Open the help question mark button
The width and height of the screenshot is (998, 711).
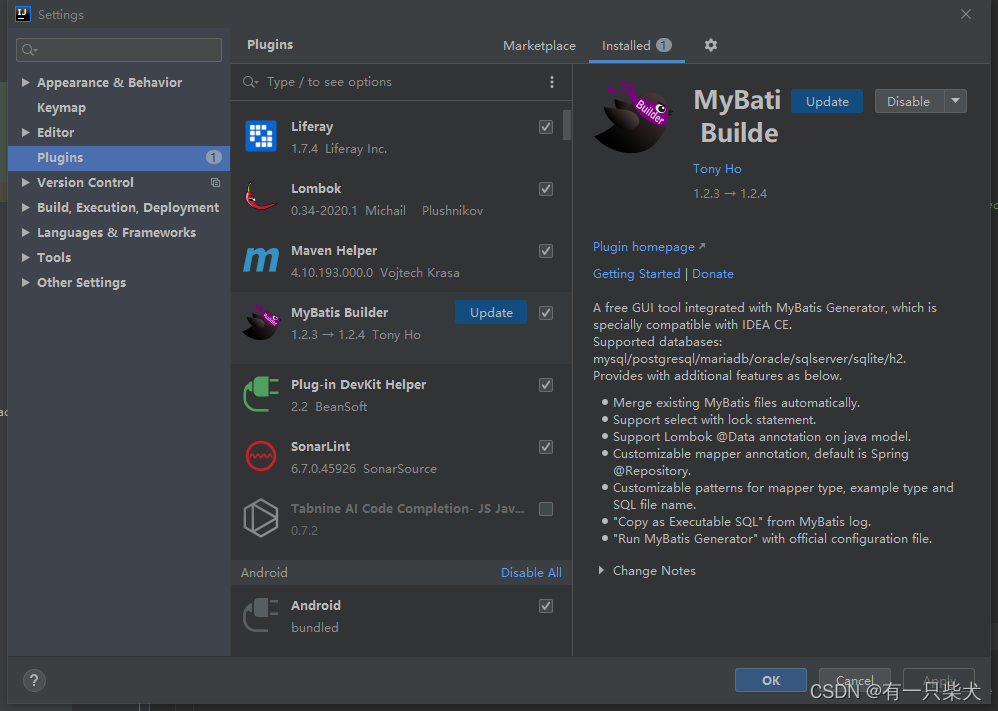34,680
